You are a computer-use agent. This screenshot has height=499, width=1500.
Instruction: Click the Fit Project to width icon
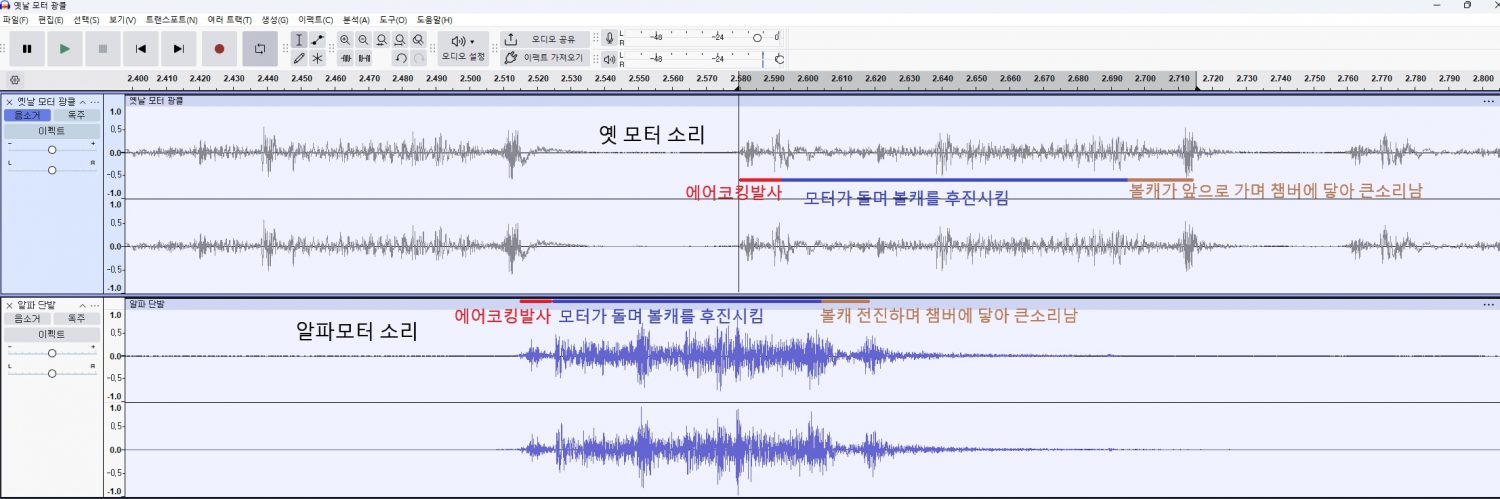[400, 39]
